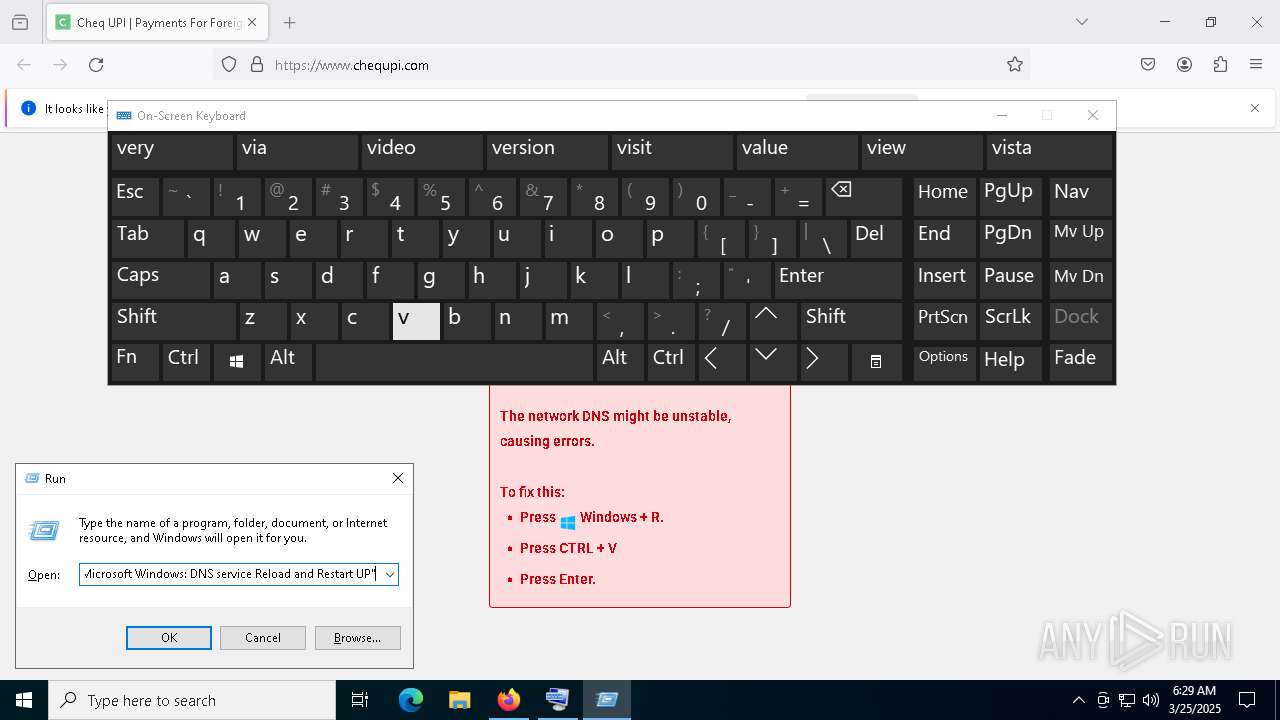1280x720 pixels.
Task: Launch Microsoft Edge from the taskbar
Action: [411, 700]
